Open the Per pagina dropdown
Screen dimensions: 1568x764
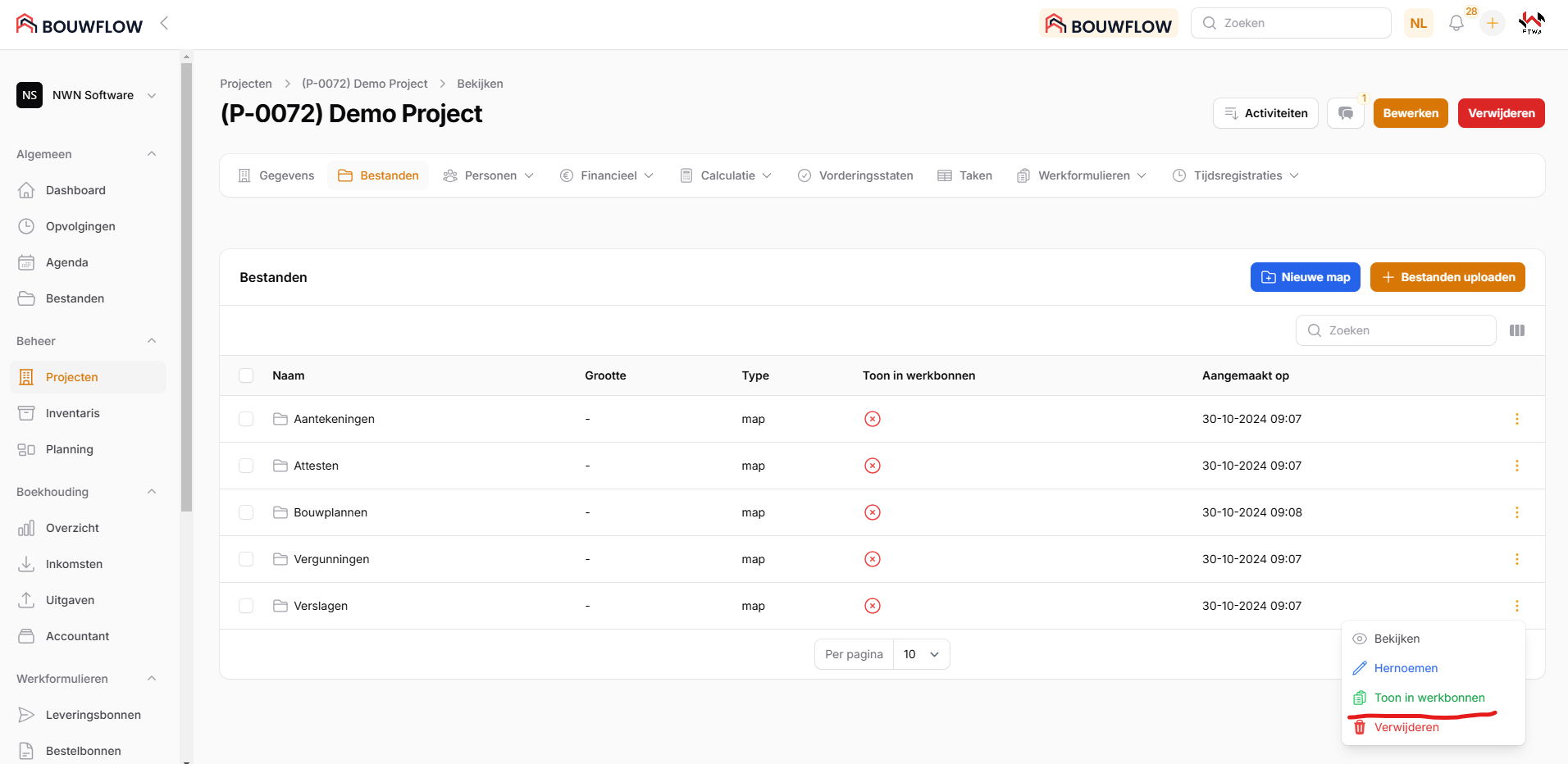pyautogui.click(x=921, y=654)
